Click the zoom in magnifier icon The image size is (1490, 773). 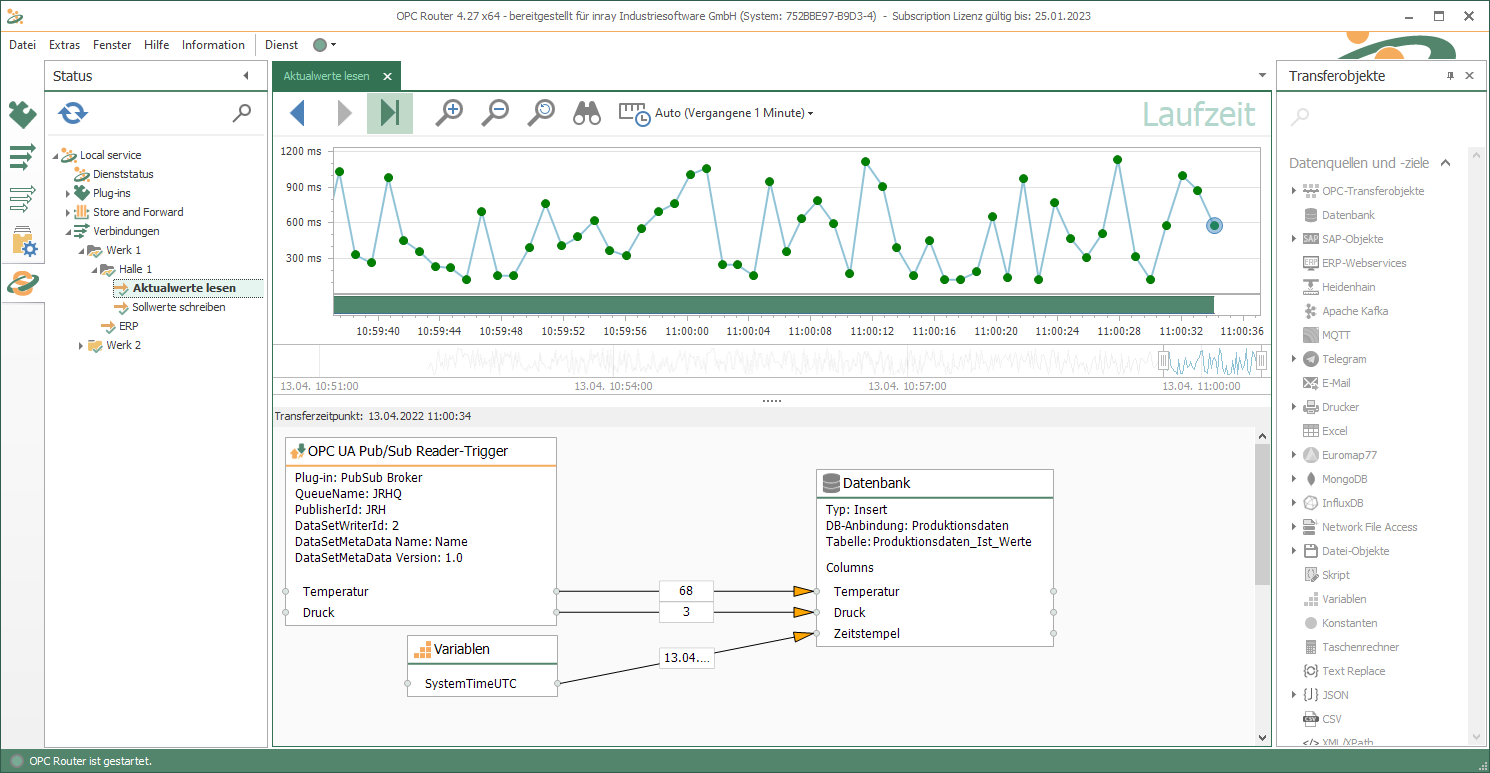449,113
